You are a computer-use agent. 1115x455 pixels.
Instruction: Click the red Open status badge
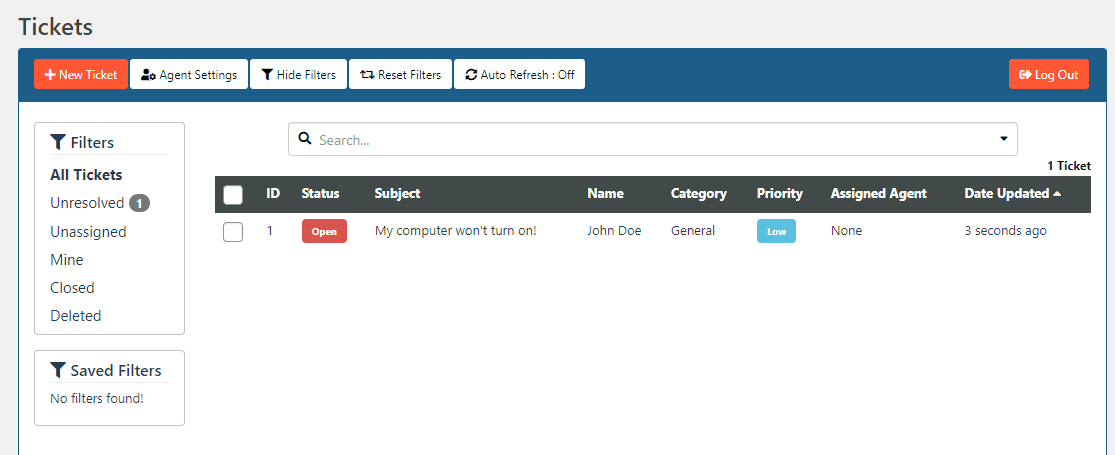324,232
